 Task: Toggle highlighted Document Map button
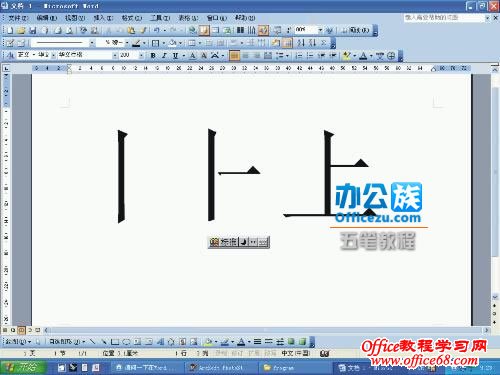coord(204,31)
